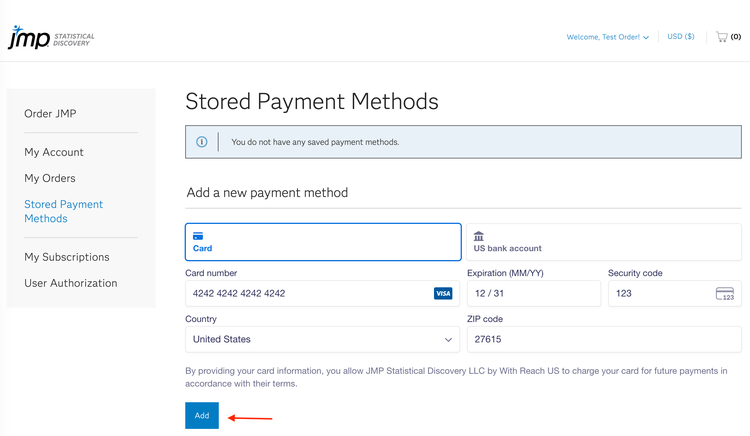Click the no saved payment methods message

pyautogui.click(x=315, y=142)
